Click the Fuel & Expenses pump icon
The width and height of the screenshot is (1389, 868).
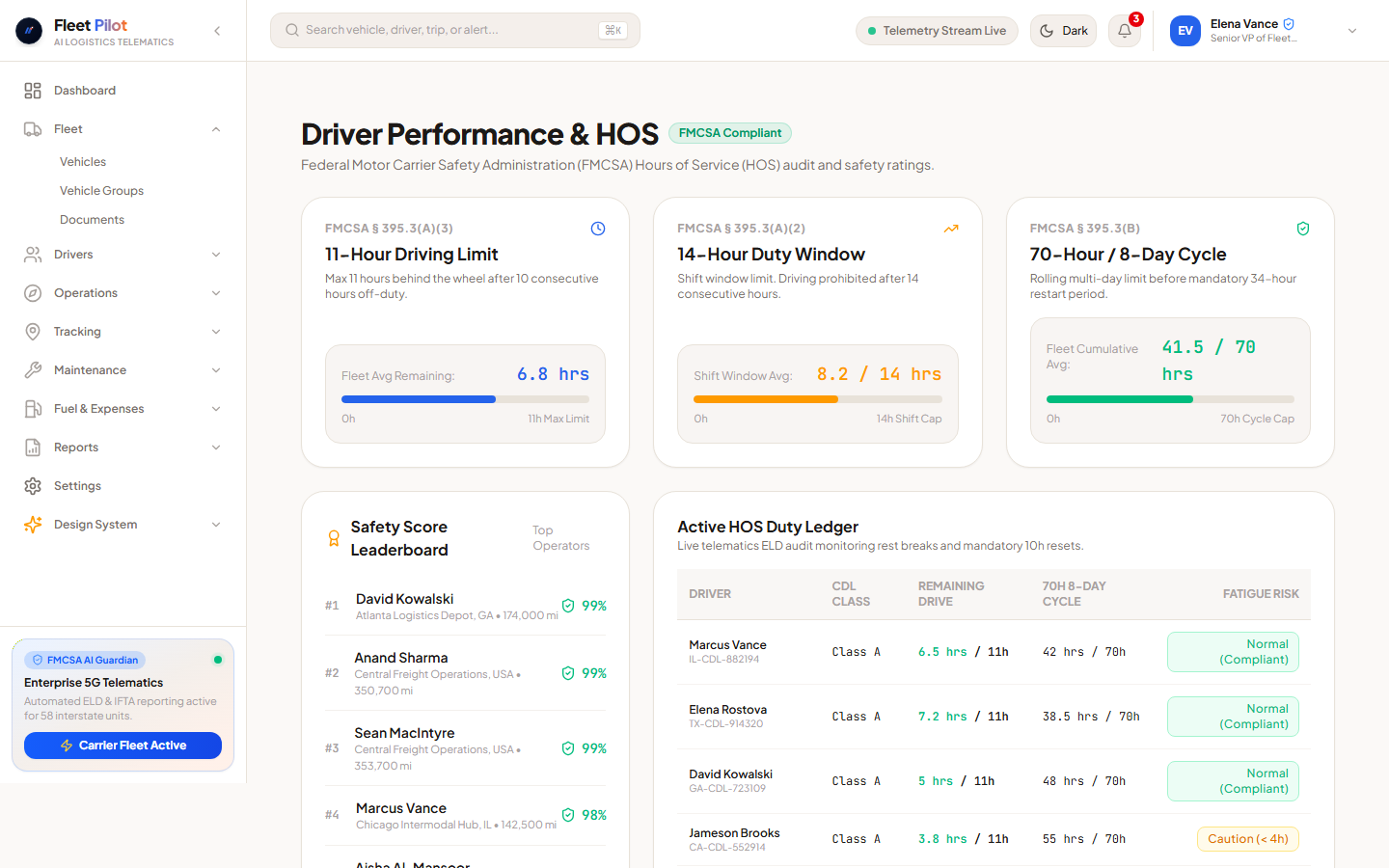tap(33, 409)
